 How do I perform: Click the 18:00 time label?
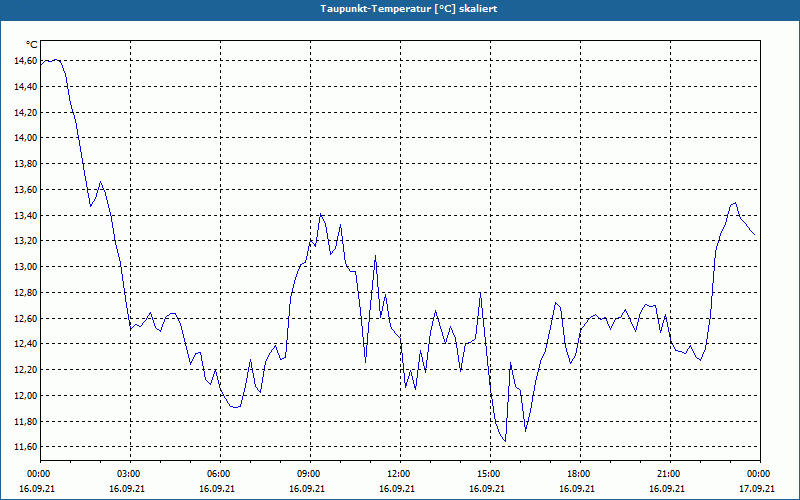click(x=580, y=474)
